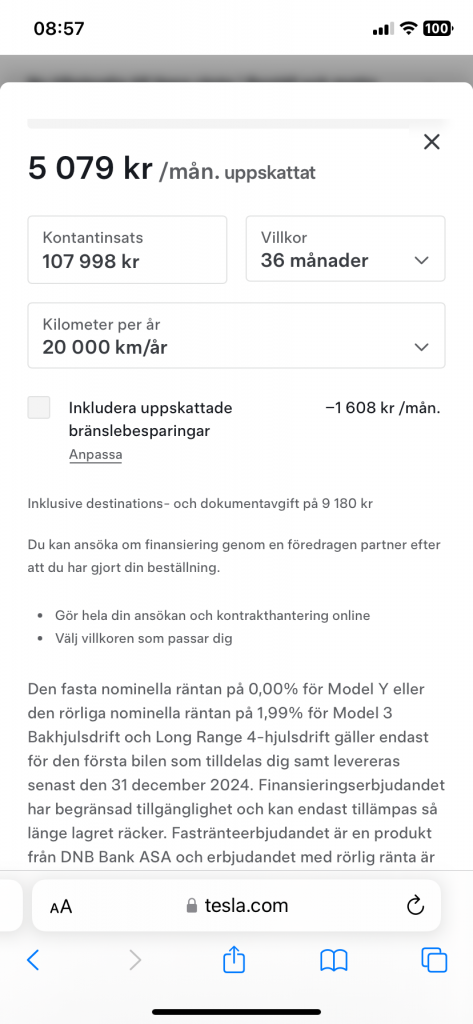
Task: Open Anpassa link under fuel savings
Action: pos(95,455)
